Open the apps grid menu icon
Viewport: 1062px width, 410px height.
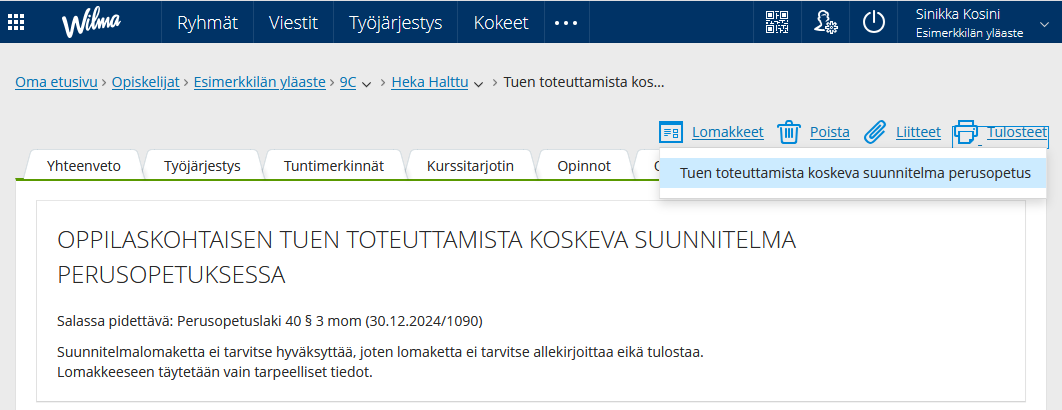(x=17, y=23)
